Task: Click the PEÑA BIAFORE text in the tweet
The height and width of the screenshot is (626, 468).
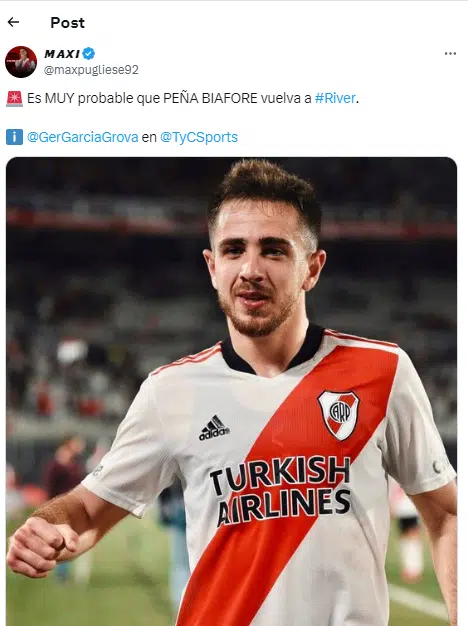Action: (x=211, y=98)
